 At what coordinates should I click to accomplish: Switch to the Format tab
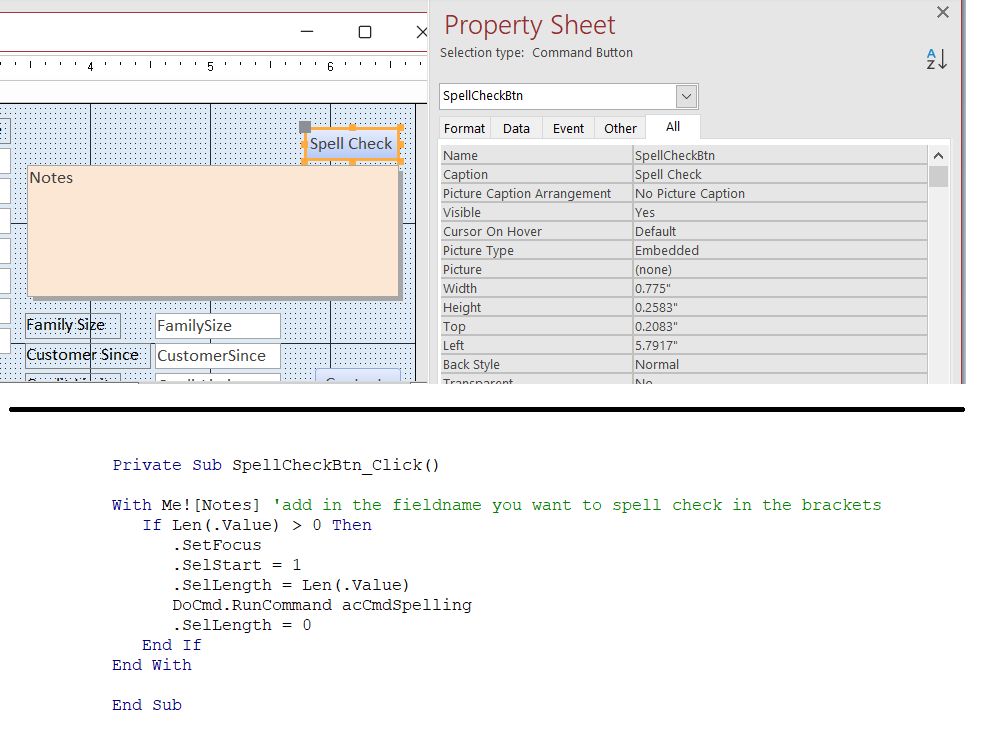464,128
